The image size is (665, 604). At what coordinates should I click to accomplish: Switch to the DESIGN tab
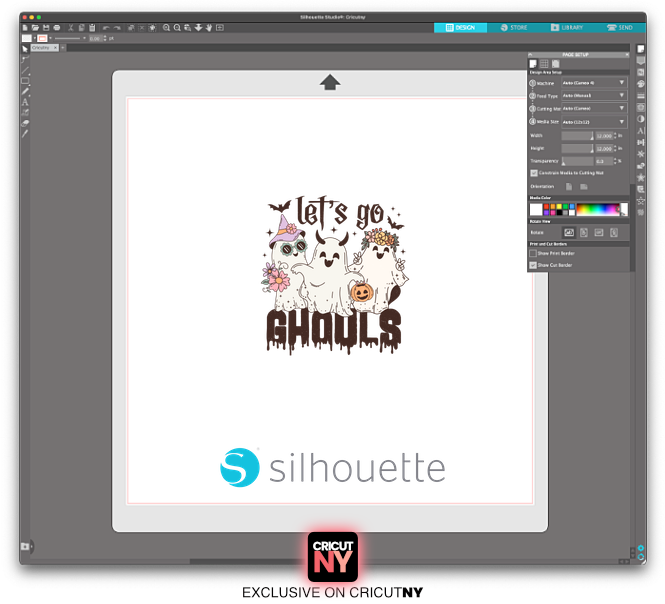coord(460,28)
